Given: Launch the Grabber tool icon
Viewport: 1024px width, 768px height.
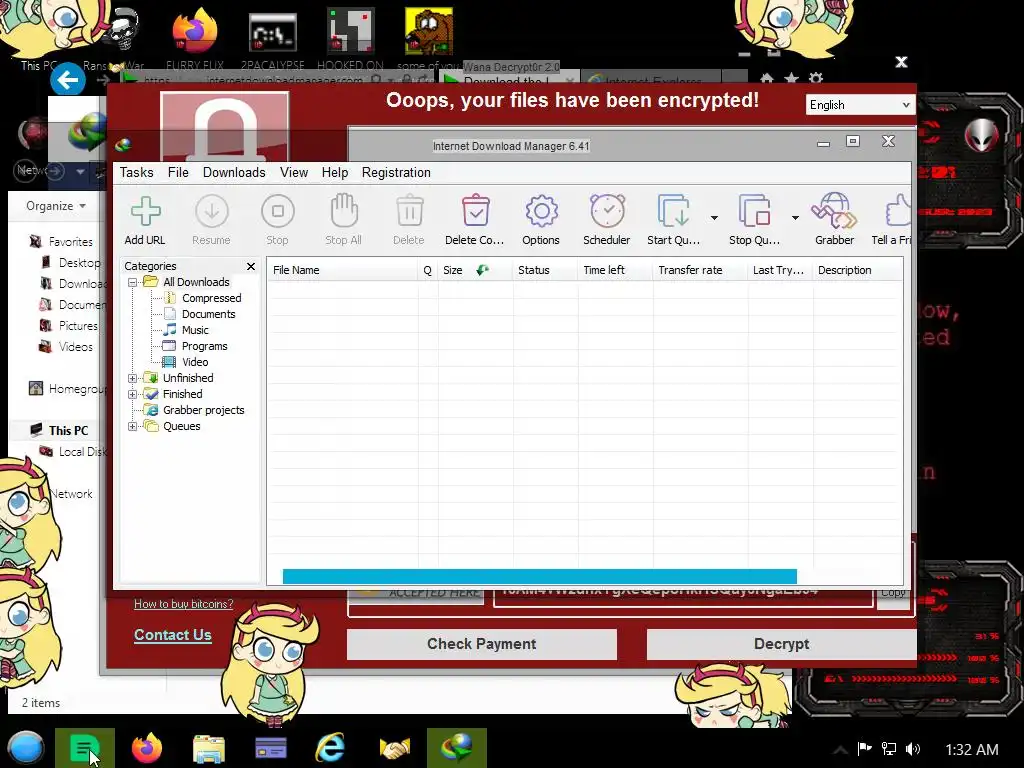Looking at the screenshot, I should click(834, 210).
